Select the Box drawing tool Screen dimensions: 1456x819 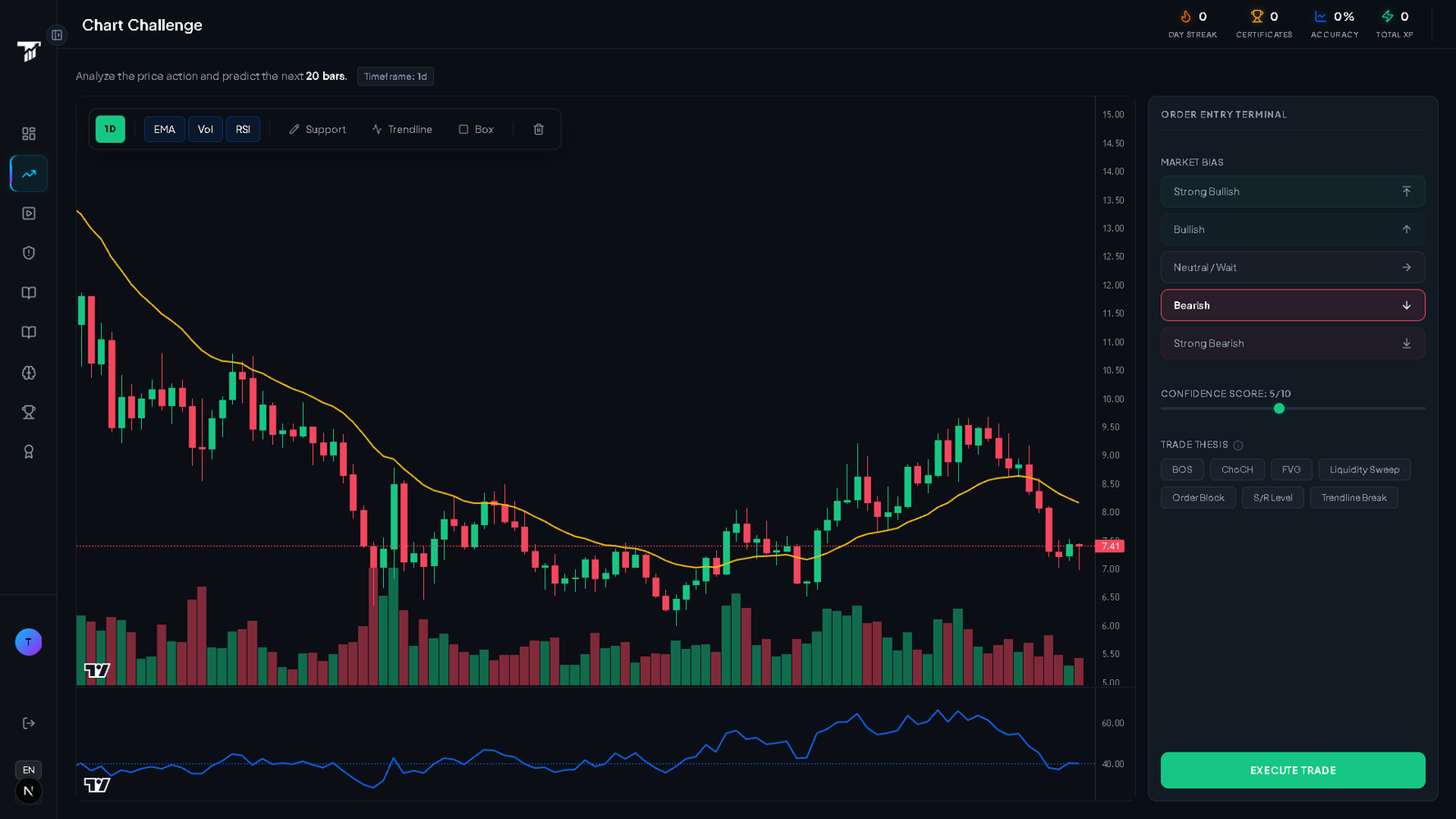pos(476,129)
